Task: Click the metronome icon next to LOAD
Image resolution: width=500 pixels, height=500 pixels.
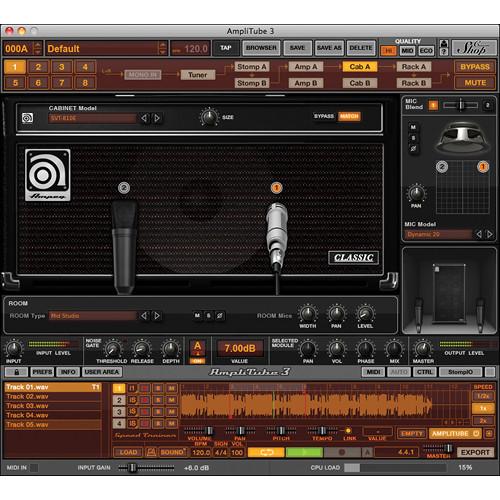Action: (151, 452)
